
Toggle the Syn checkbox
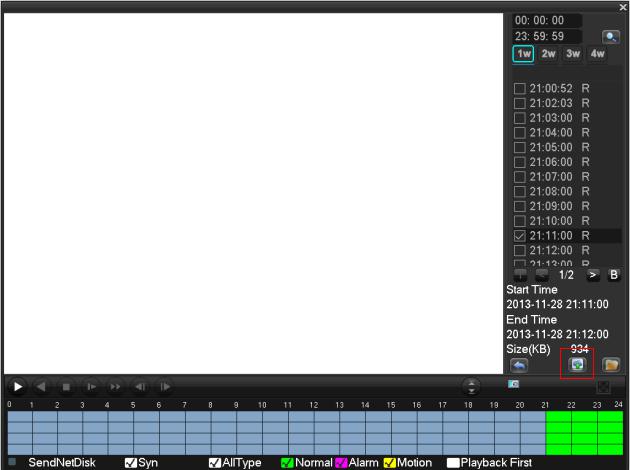pos(131,463)
